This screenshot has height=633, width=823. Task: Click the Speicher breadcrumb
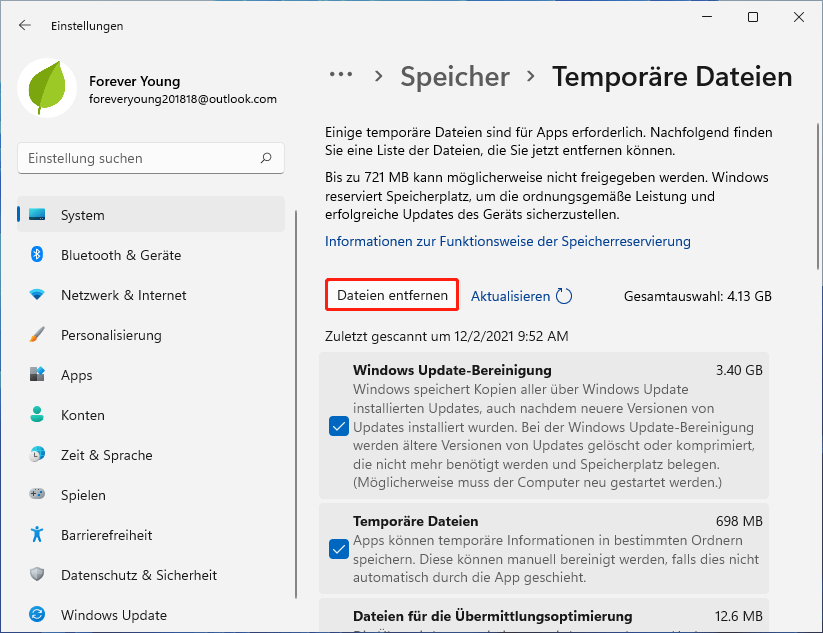point(455,77)
